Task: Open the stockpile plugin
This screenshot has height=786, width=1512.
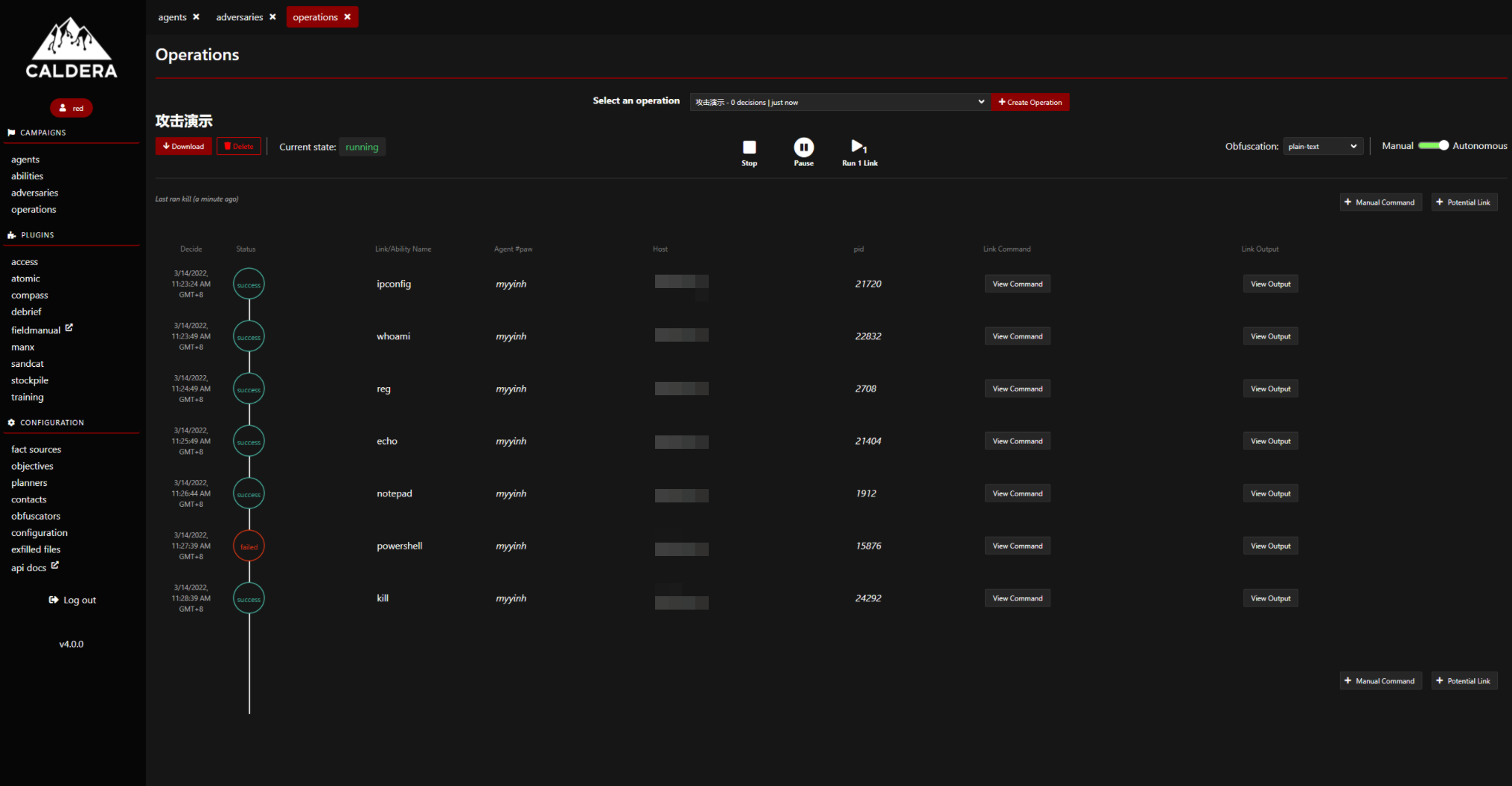Action: click(x=30, y=380)
